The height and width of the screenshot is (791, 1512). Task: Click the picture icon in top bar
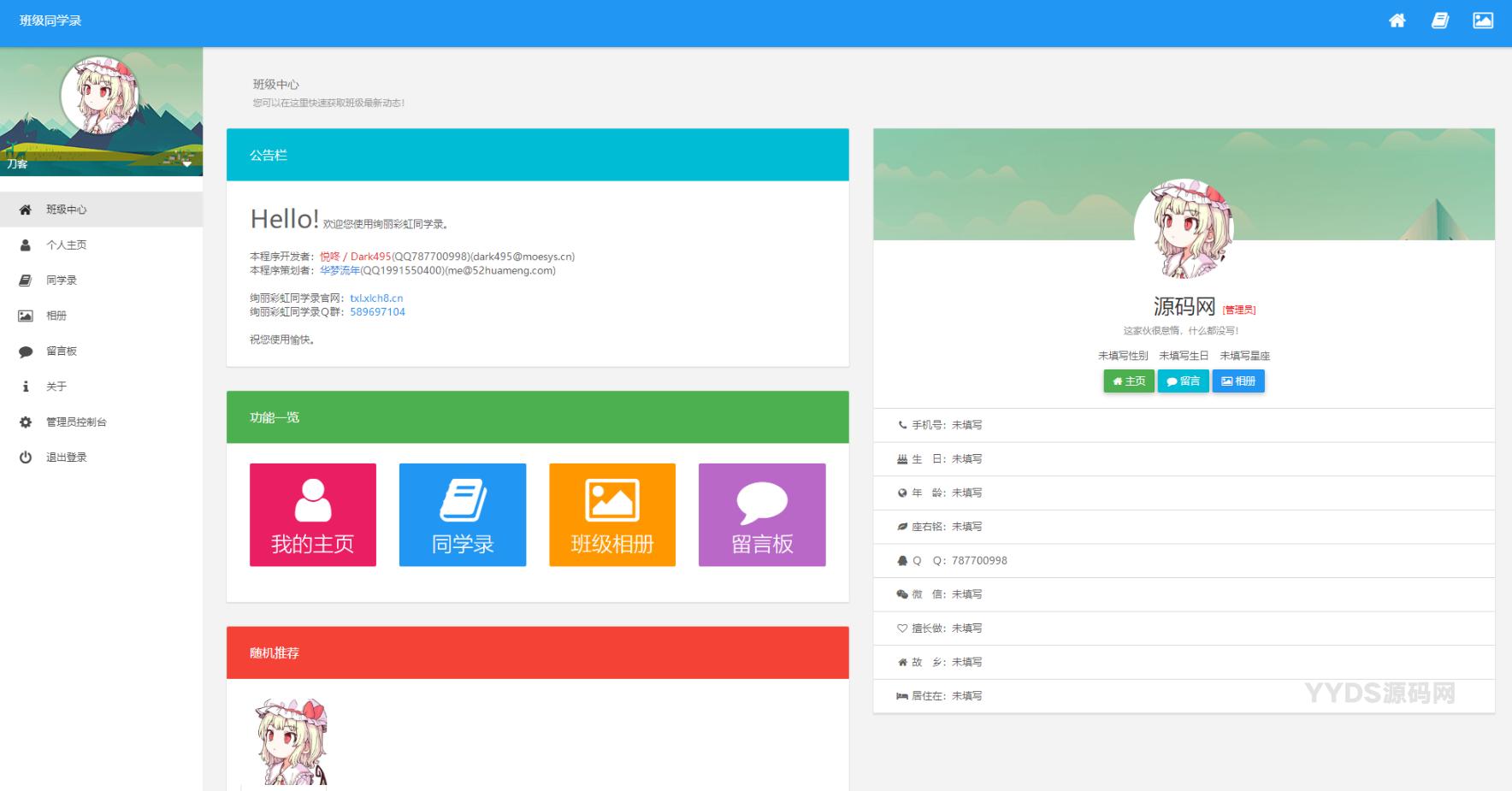coord(1483,21)
